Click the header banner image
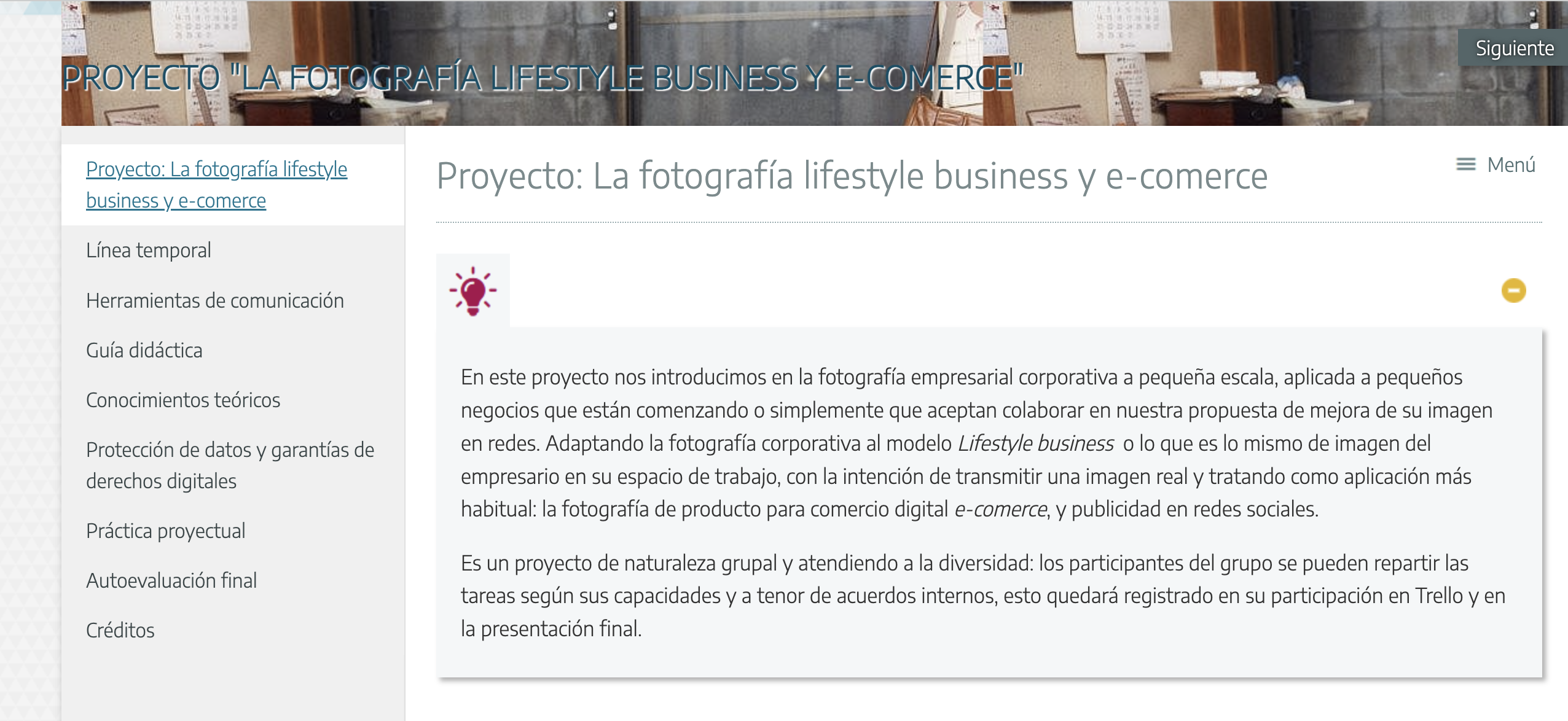This screenshot has width=1568, height=721. tap(815, 63)
